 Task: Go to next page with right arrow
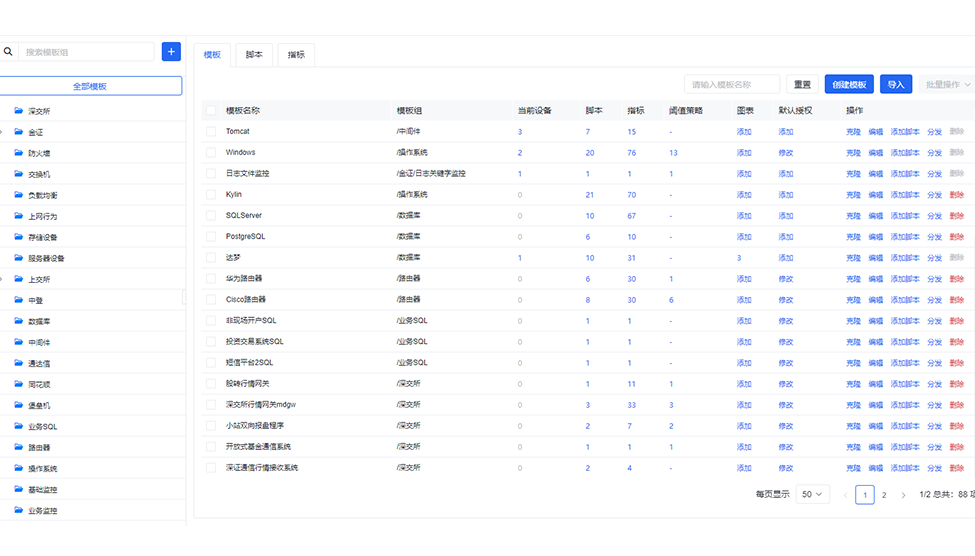pos(903,495)
